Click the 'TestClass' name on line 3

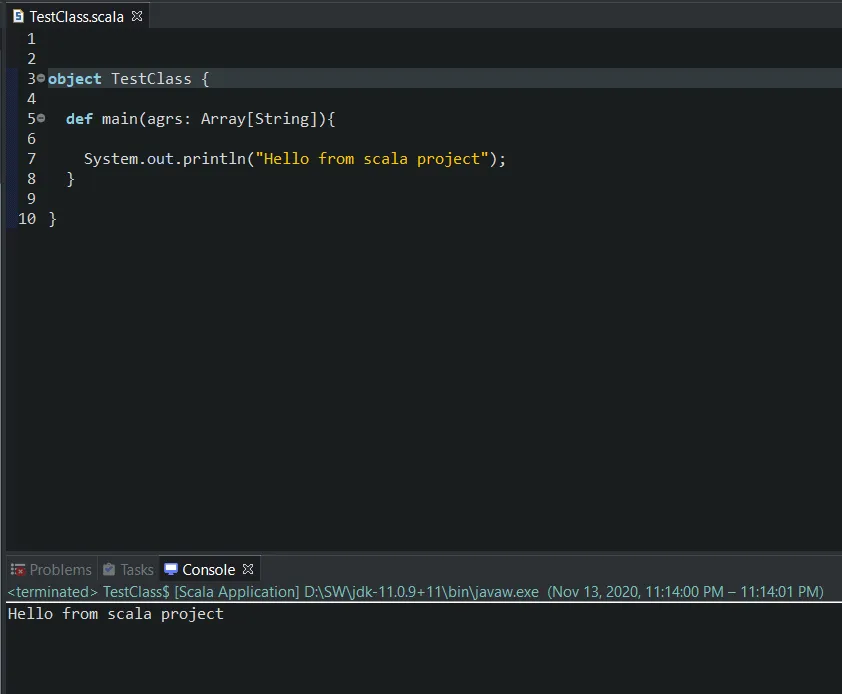pyautogui.click(x=151, y=79)
